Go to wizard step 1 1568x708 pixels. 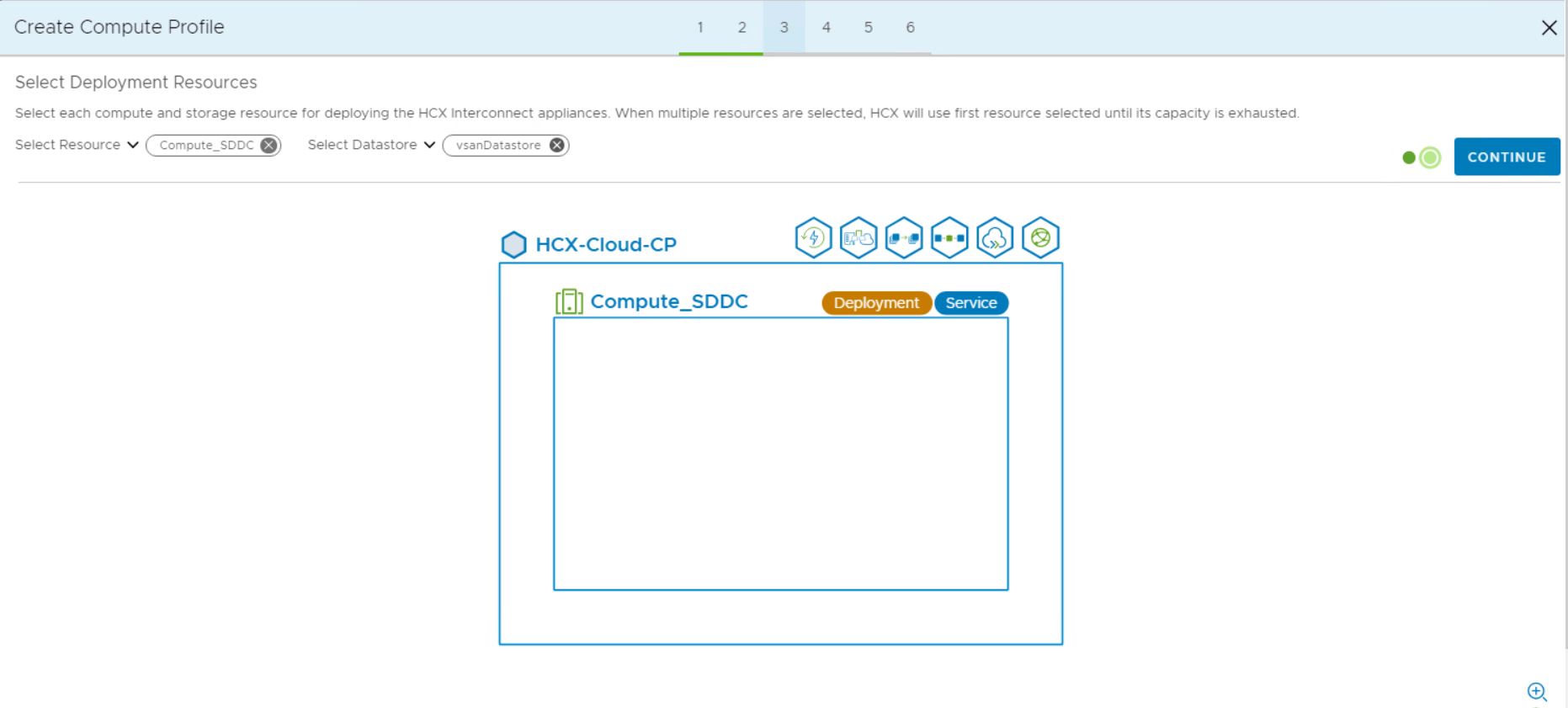click(700, 28)
